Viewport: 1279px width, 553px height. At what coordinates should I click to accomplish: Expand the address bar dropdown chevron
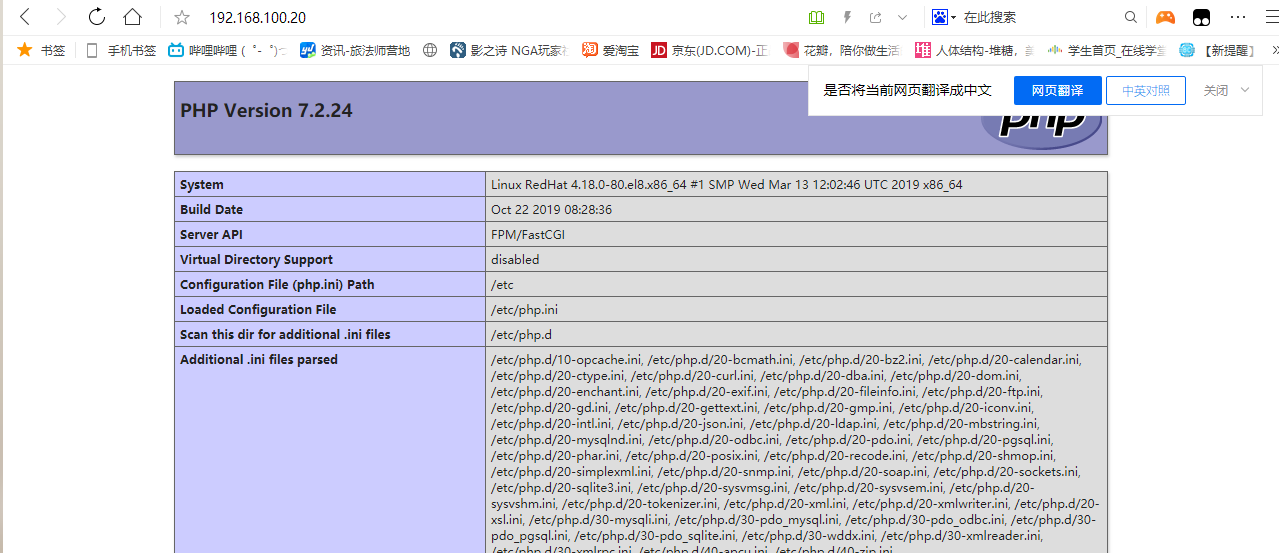click(x=903, y=17)
